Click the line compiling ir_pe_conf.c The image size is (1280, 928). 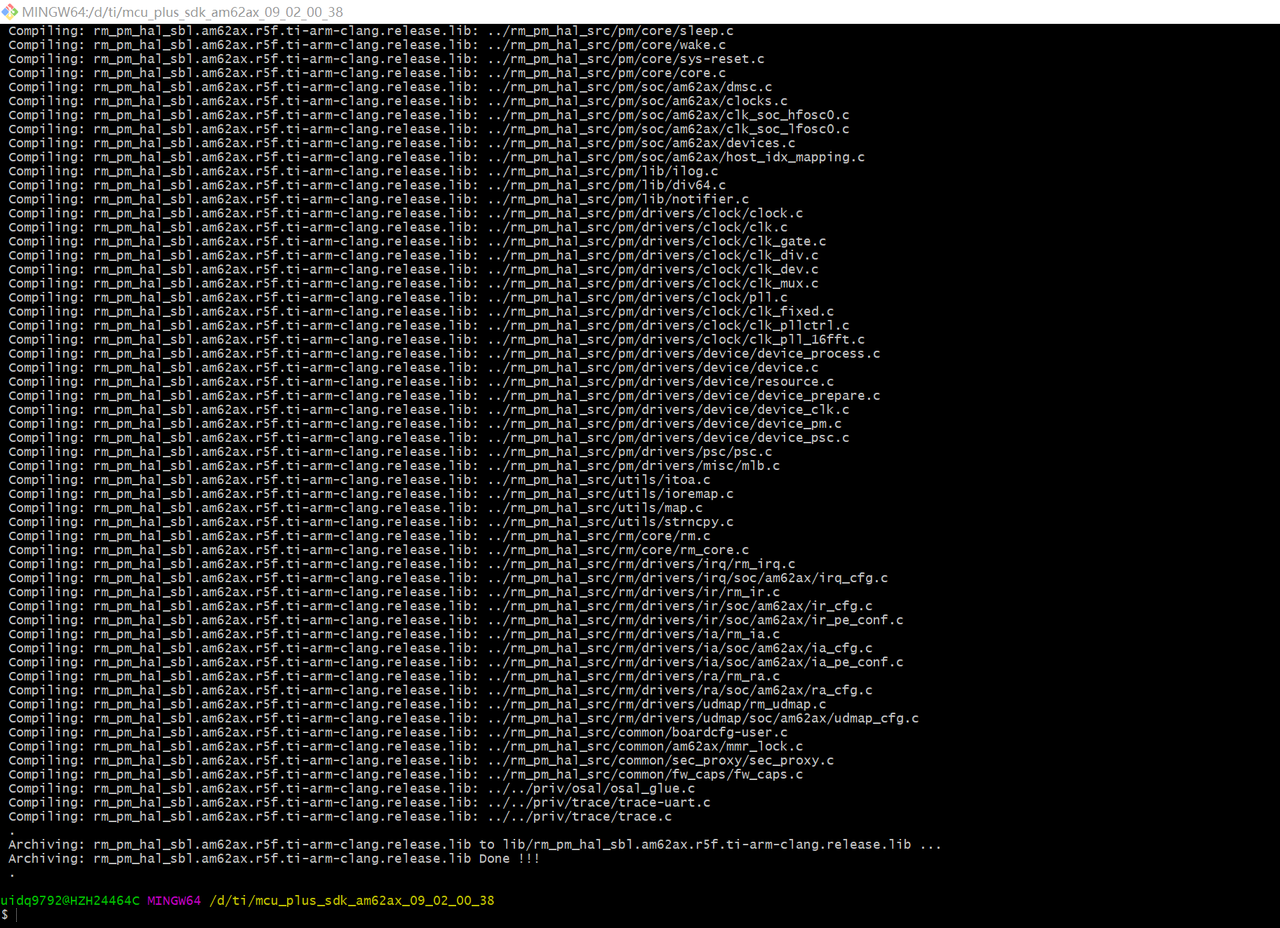coord(456,619)
